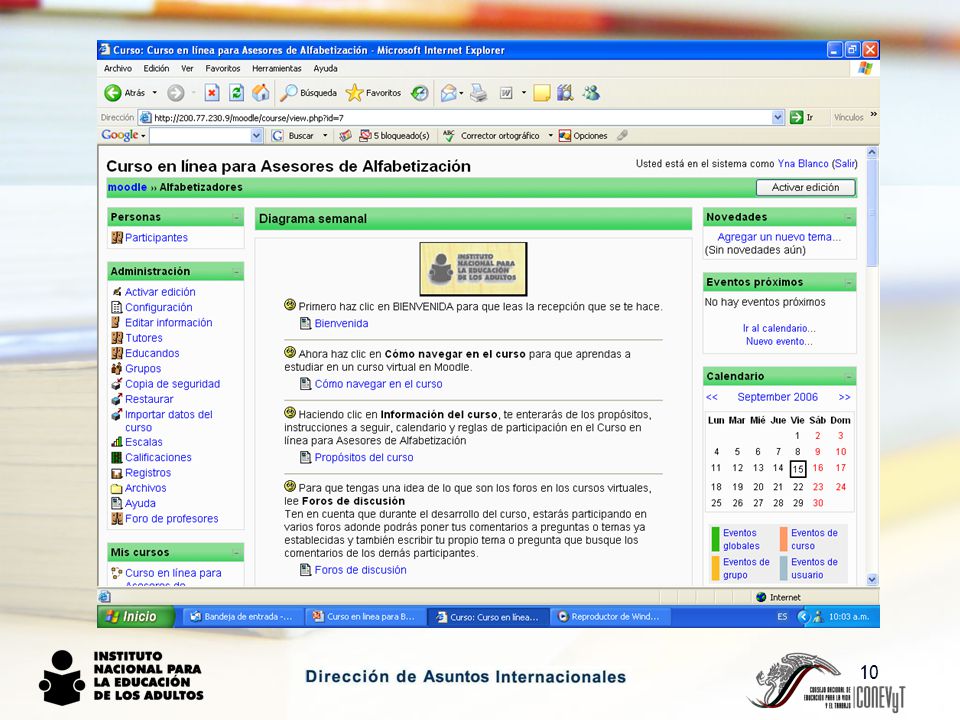Click the Archivos folder icon in Administración
The width and height of the screenshot is (960, 720).
(116, 488)
